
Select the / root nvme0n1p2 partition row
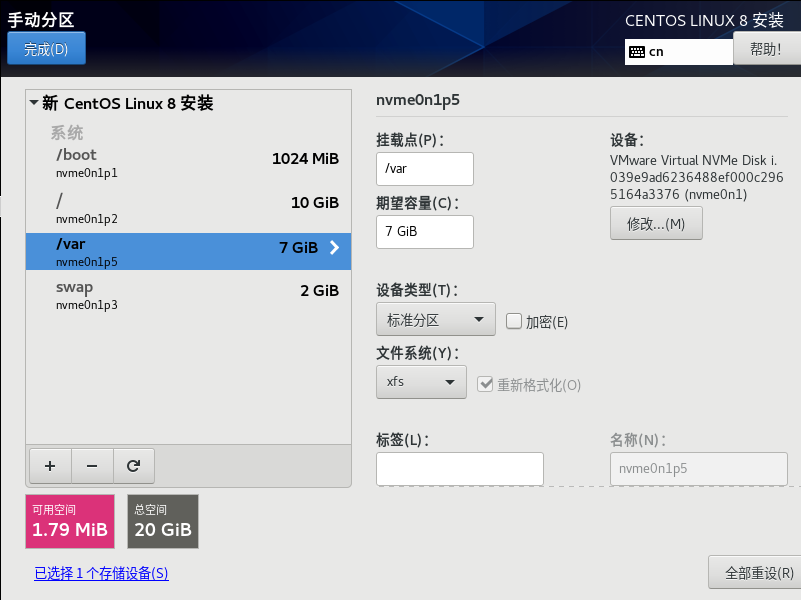(189, 208)
